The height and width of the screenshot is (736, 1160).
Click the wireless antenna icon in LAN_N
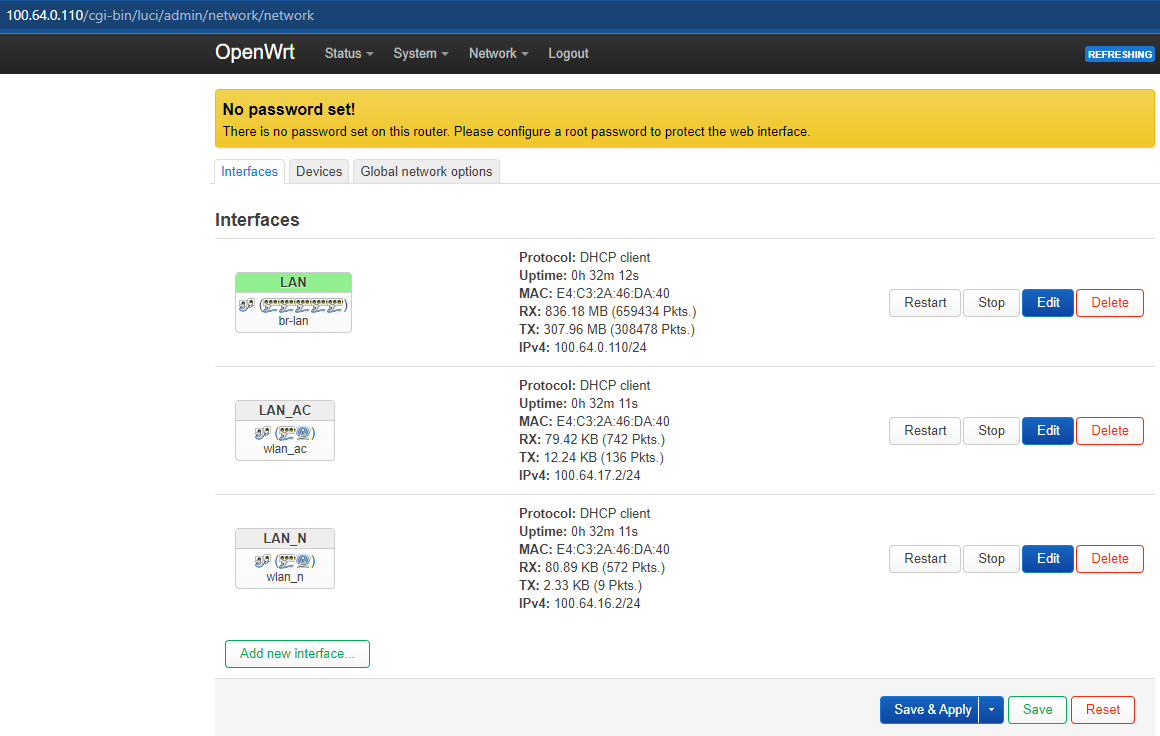tap(304, 561)
